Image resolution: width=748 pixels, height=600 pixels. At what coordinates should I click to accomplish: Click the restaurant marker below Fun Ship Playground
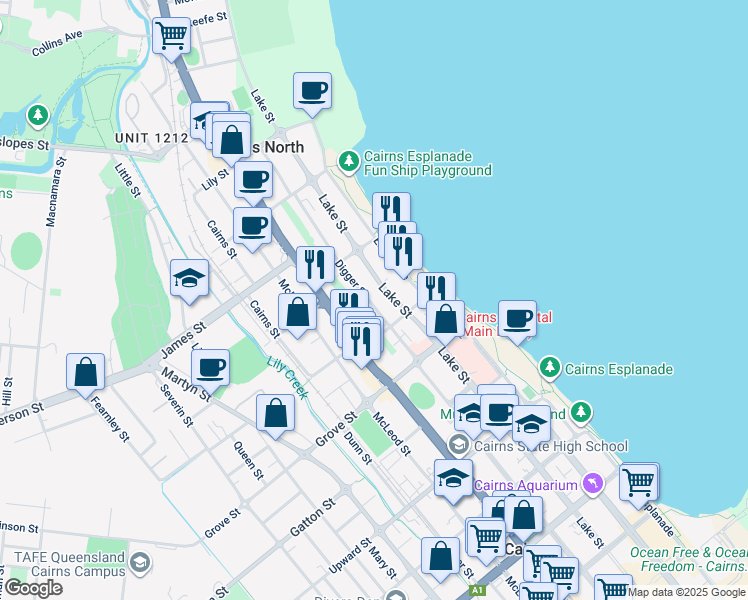391,210
